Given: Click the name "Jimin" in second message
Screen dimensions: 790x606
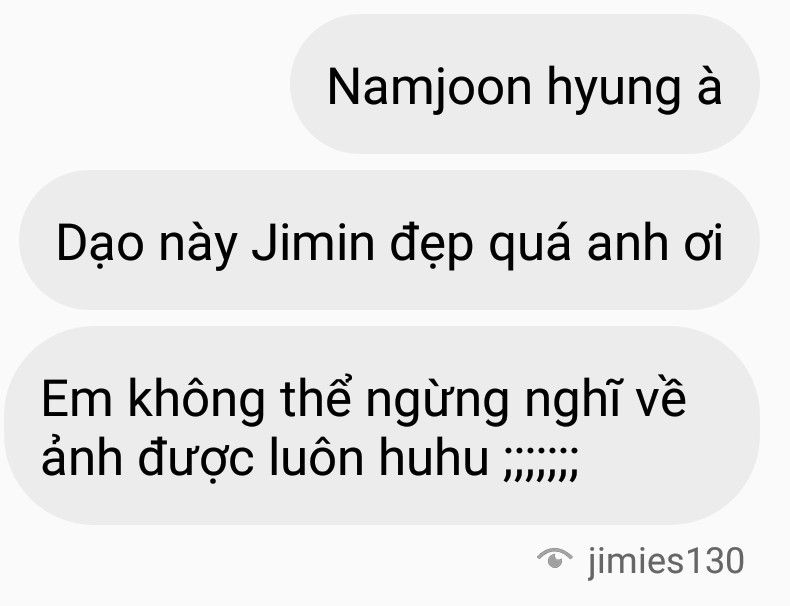Looking at the screenshot, I should (x=313, y=243).
